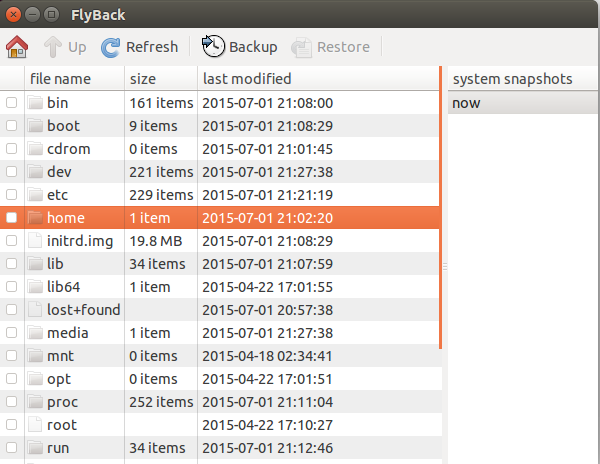Tick the checkbox for run
The image size is (600, 464).
(11, 448)
